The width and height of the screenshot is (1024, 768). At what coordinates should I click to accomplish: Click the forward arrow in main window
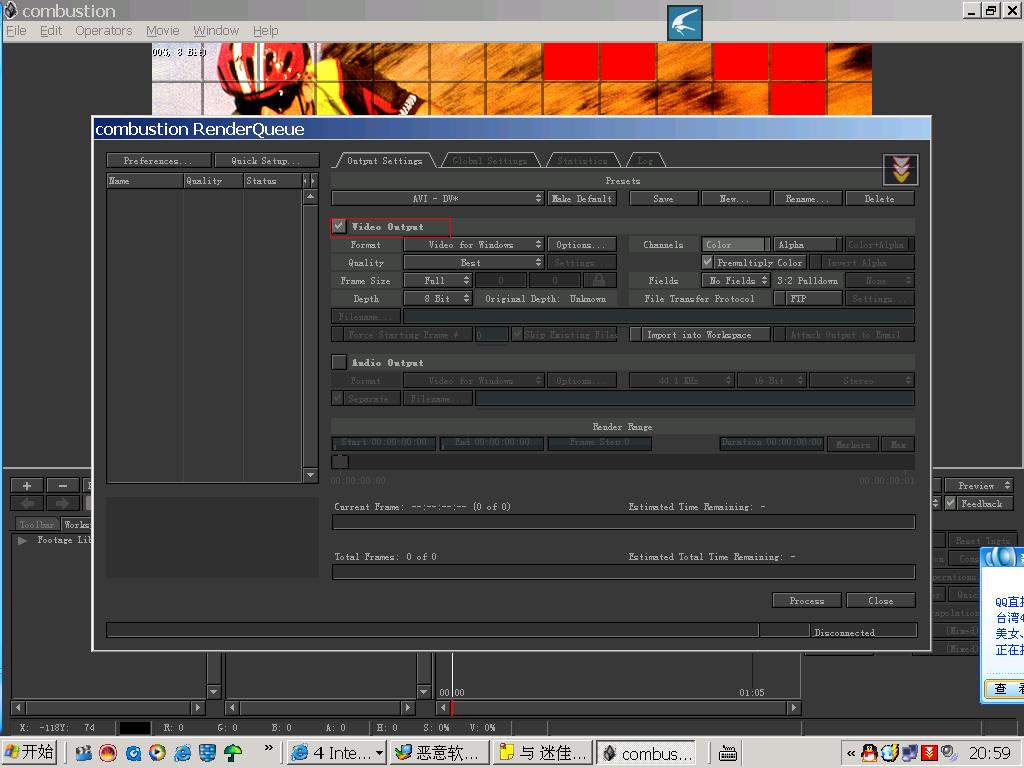coord(63,503)
